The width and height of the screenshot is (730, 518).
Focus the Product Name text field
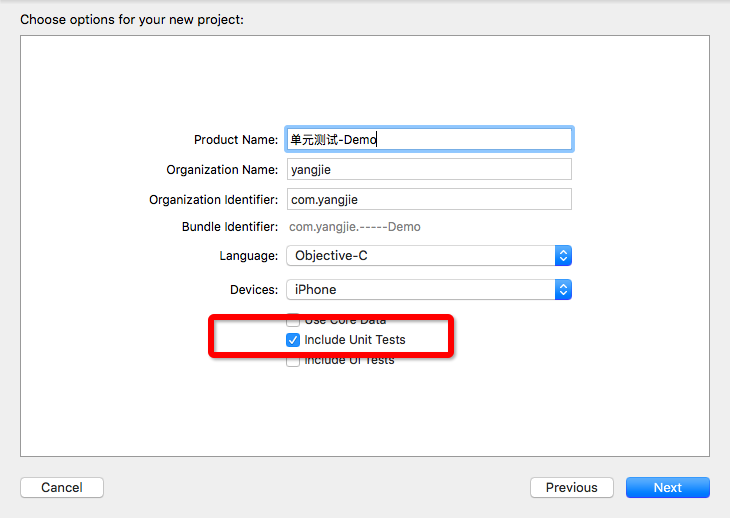[428, 139]
